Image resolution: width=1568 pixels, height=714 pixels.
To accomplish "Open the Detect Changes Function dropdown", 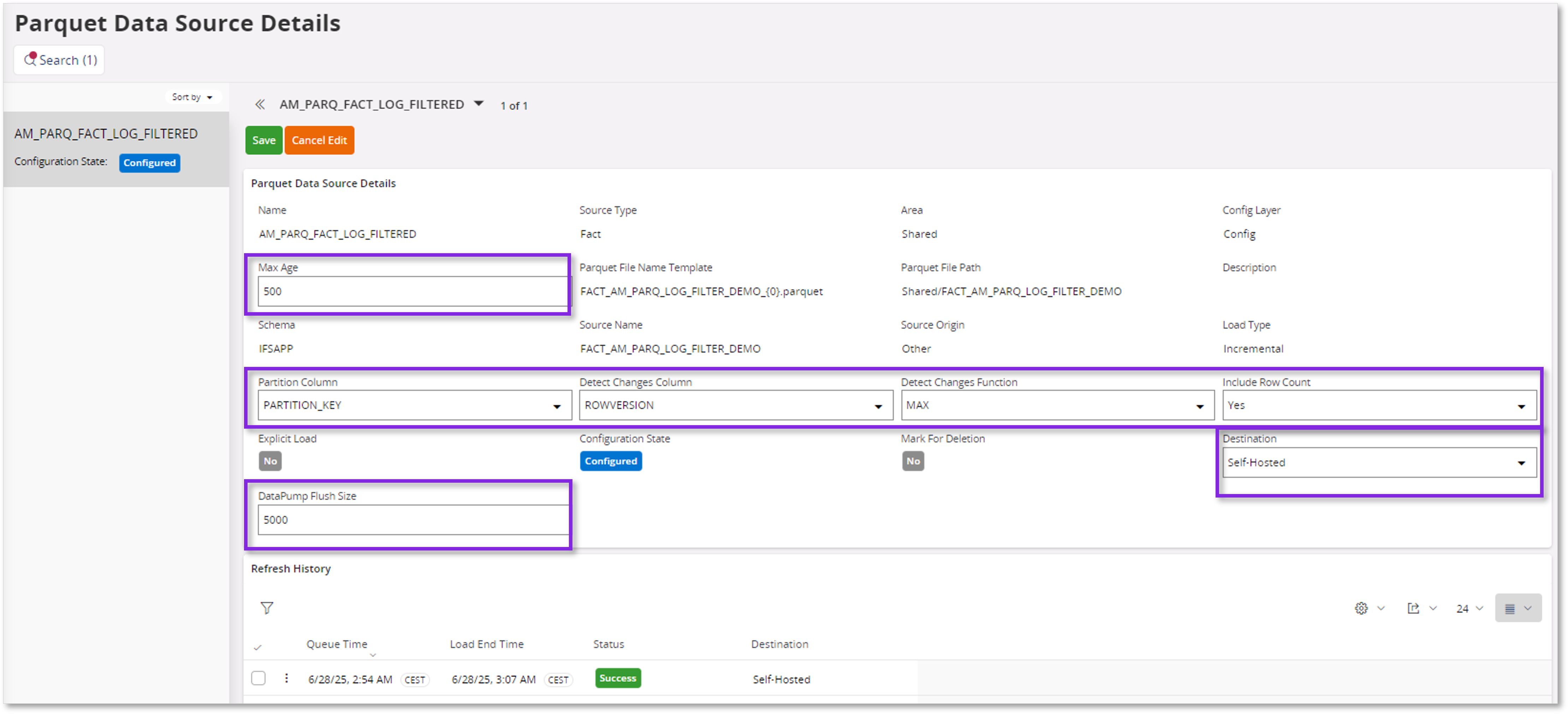I will [x=1199, y=406].
